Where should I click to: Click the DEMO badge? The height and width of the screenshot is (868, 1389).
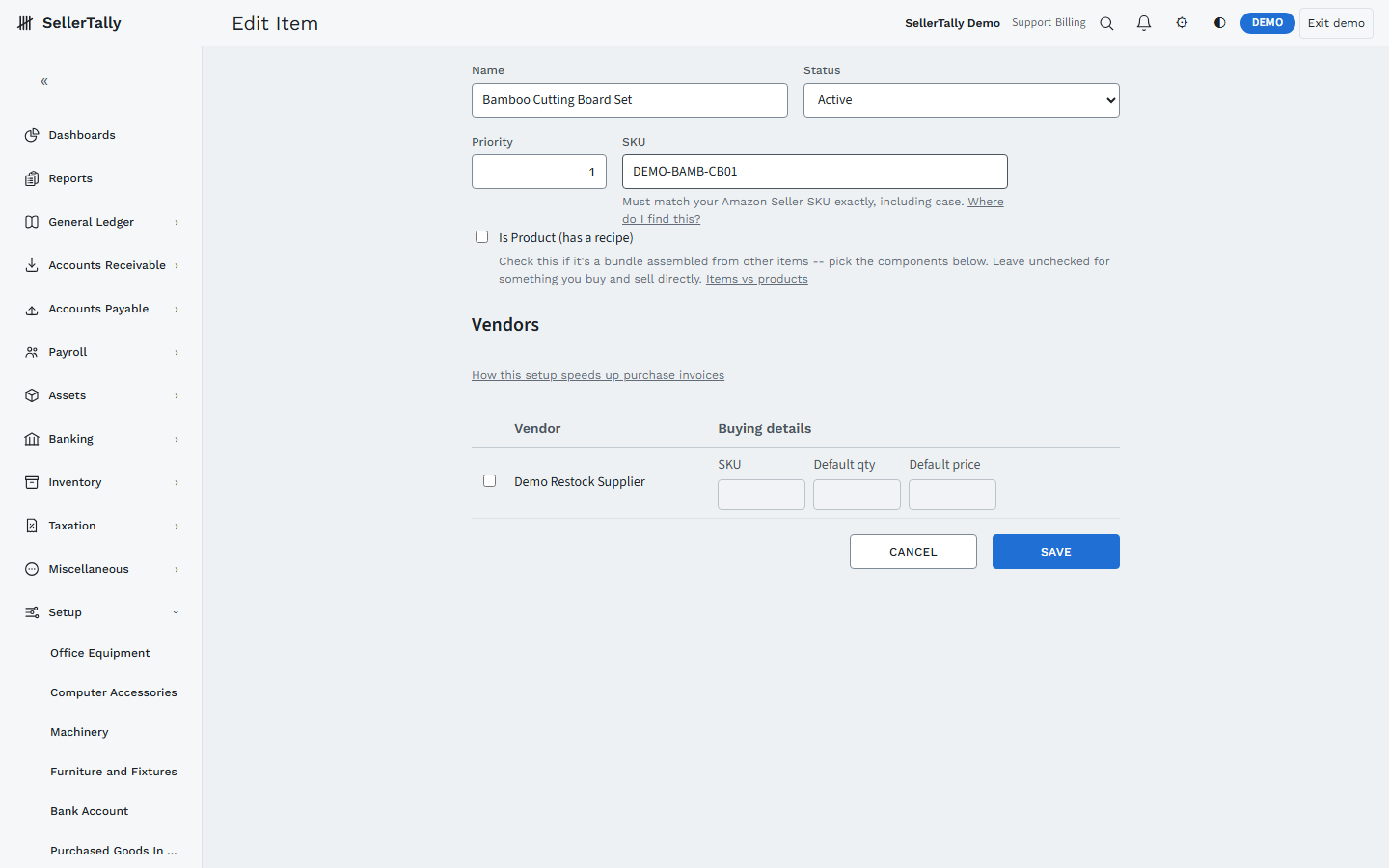point(1267,23)
